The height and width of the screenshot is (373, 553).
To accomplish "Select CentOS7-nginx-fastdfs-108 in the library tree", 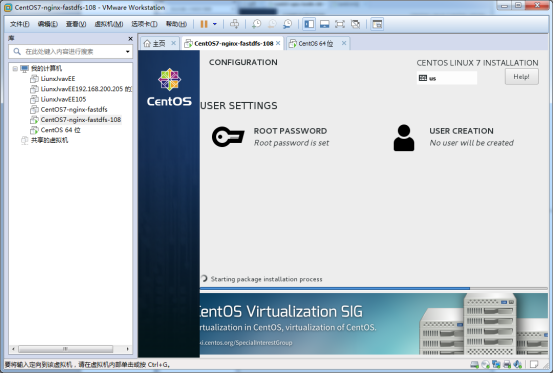I will [x=80, y=120].
